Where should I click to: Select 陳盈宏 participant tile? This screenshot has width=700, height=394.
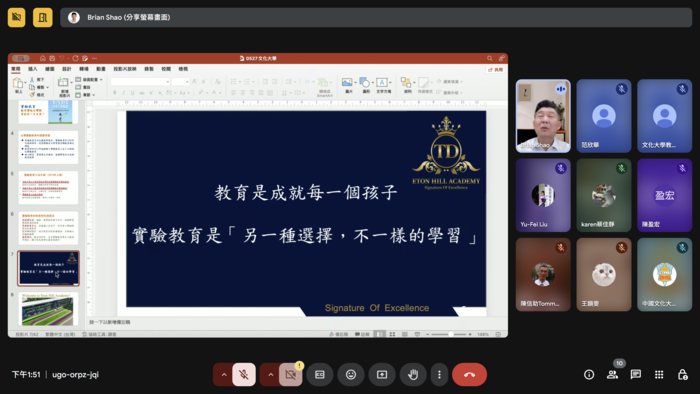(664, 195)
